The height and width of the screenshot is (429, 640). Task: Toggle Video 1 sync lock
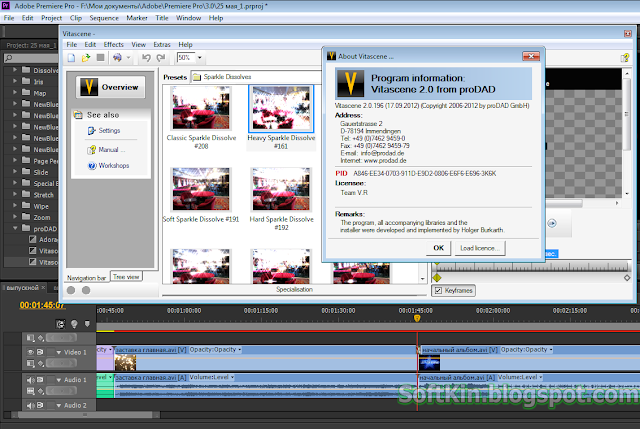40,352
